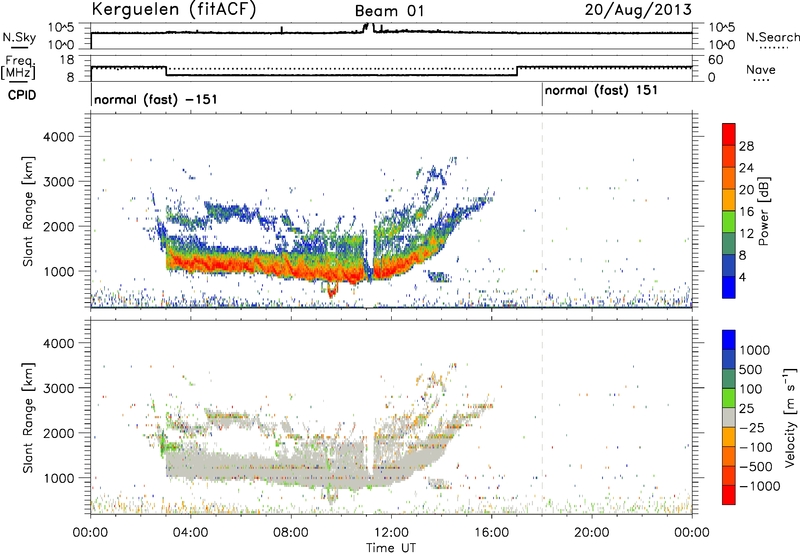Screen dimensions: 800x554
Task: Select the bright blue bottom power color swatch
Action: click(x=729, y=287)
